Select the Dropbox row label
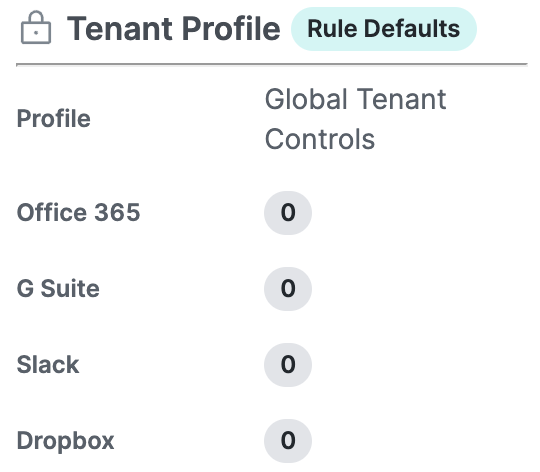 pos(65,441)
